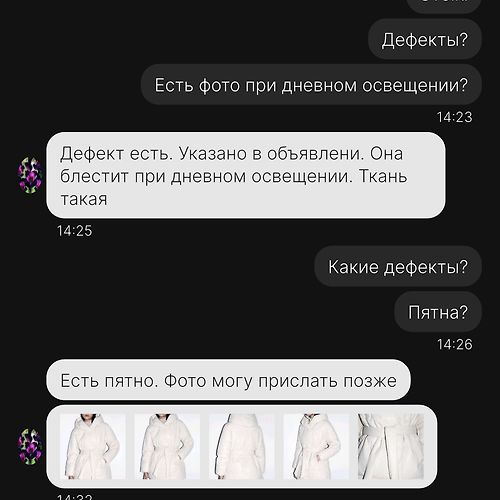
Task: Open the fifth photo showing belt close-up
Action: click(x=391, y=447)
